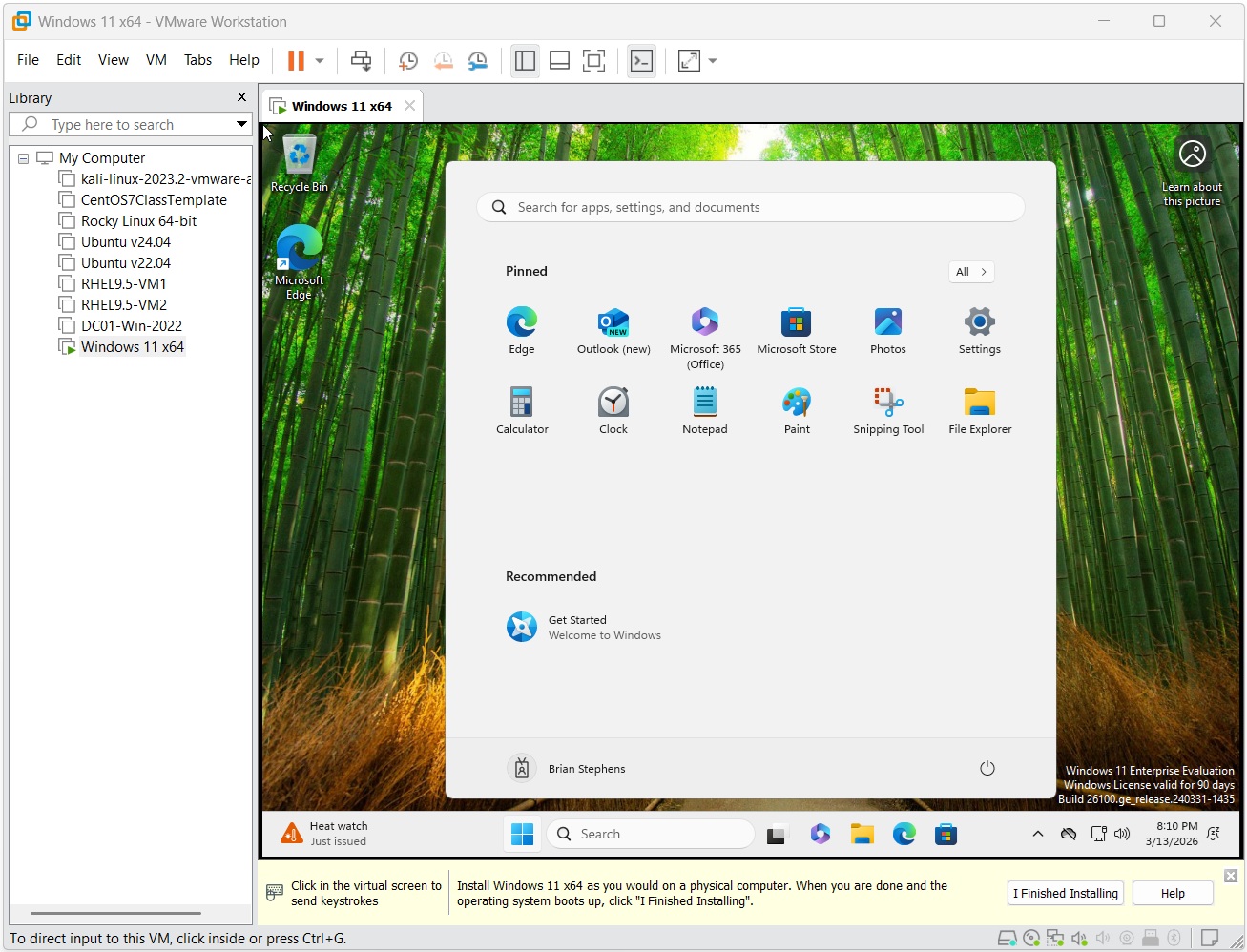Select DC01-Win-2022 in the library
Viewport: 1247px width, 952px height.
point(121,326)
